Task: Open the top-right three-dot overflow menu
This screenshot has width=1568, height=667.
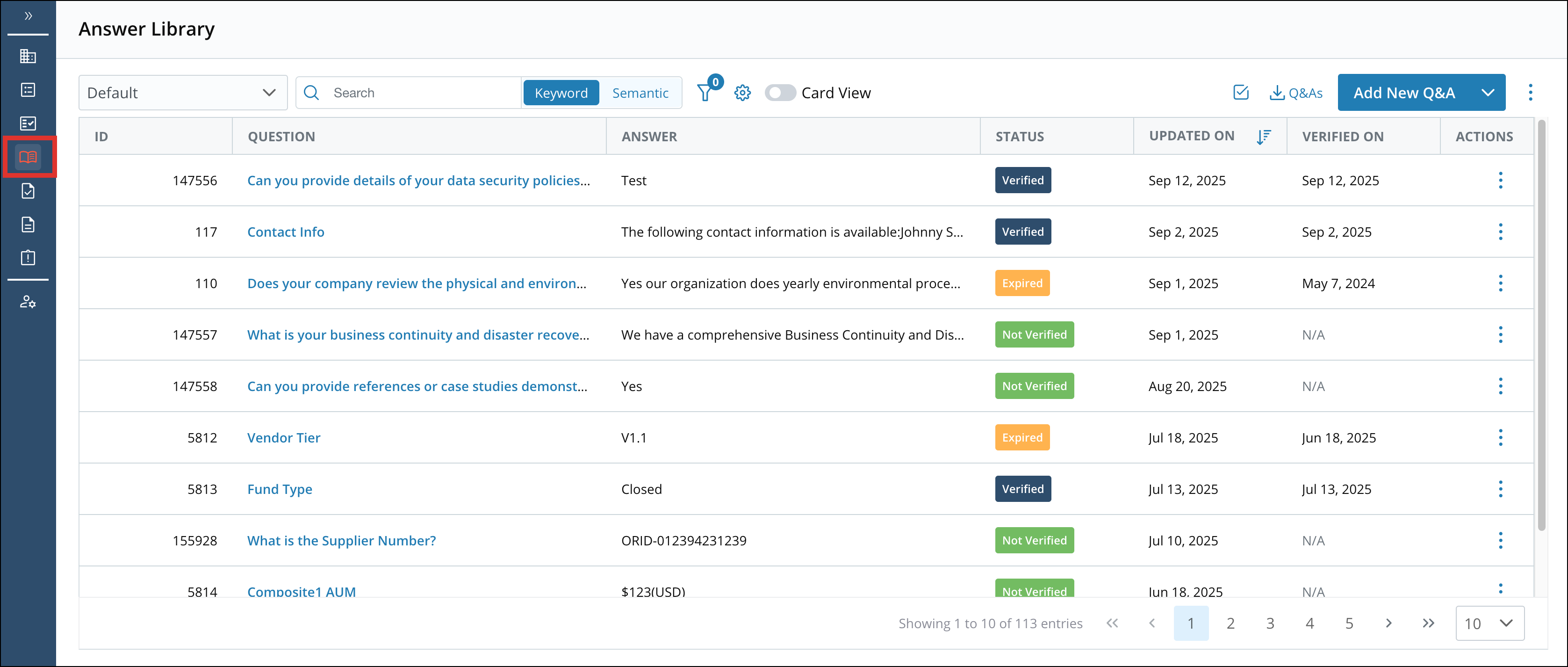Action: [x=1532, y=92]
